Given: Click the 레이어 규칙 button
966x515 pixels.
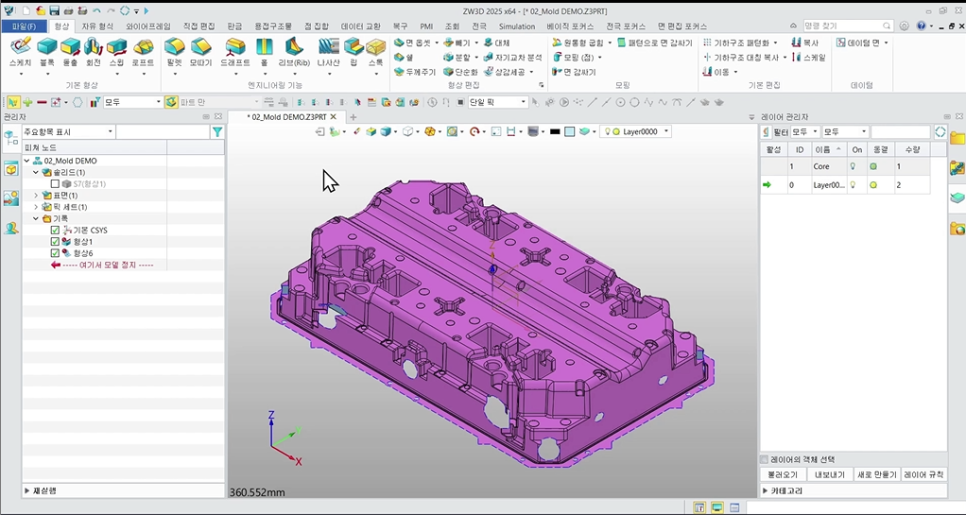Looking at the screenshot, I should pyautogui.click(x=923, y=475).
